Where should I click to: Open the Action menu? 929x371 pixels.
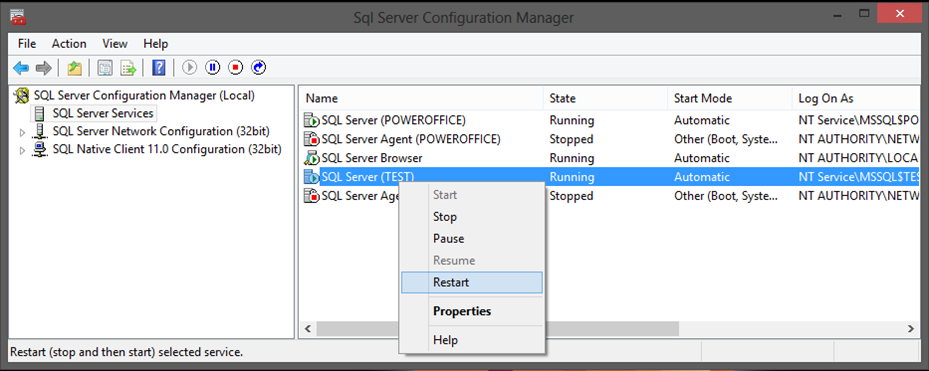point(69,44)
